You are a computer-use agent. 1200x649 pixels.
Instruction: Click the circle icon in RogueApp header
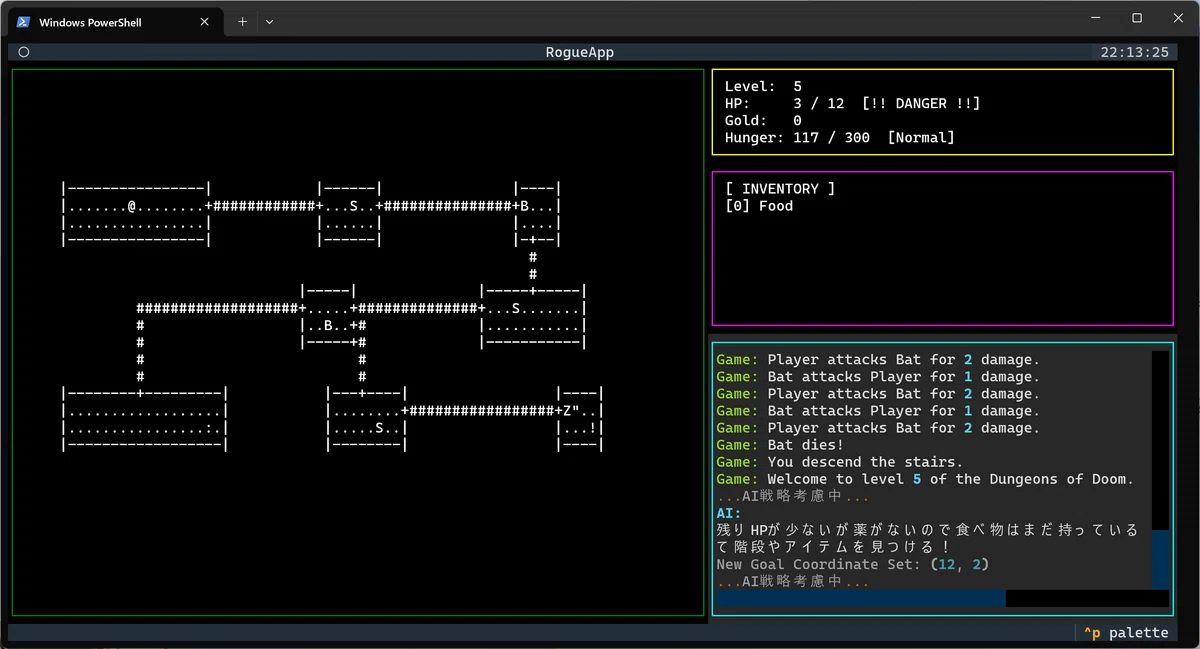pos(23,52)
